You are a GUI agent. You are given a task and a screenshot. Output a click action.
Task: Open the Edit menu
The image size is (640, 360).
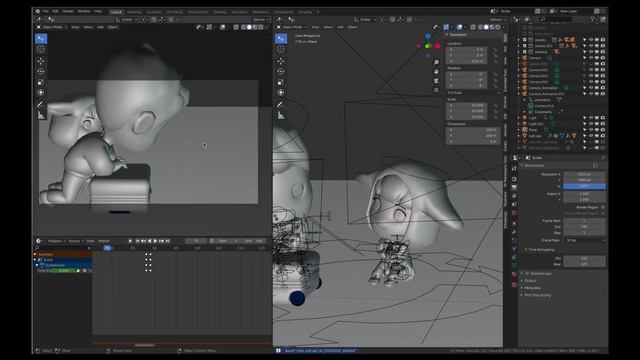click(56, 11)
